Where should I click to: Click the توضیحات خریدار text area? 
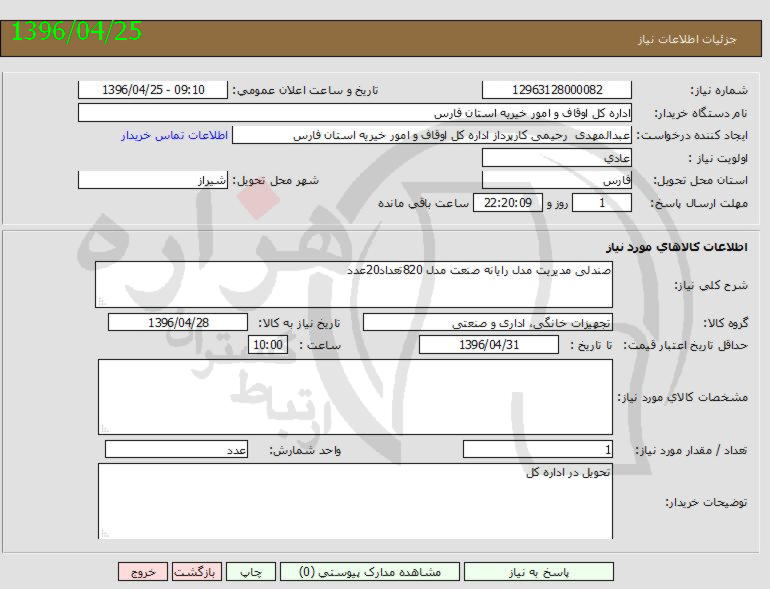click(x=356, y=501)
